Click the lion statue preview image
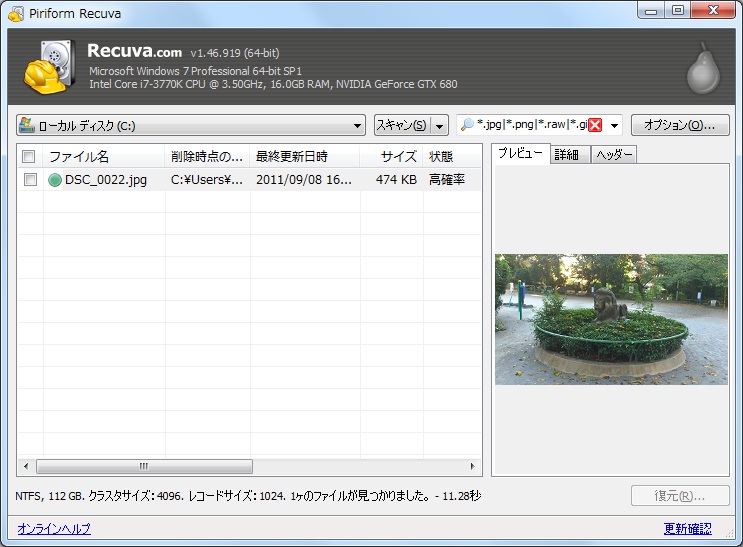Screen dimensions: 743x547 [x=611, y=319]
